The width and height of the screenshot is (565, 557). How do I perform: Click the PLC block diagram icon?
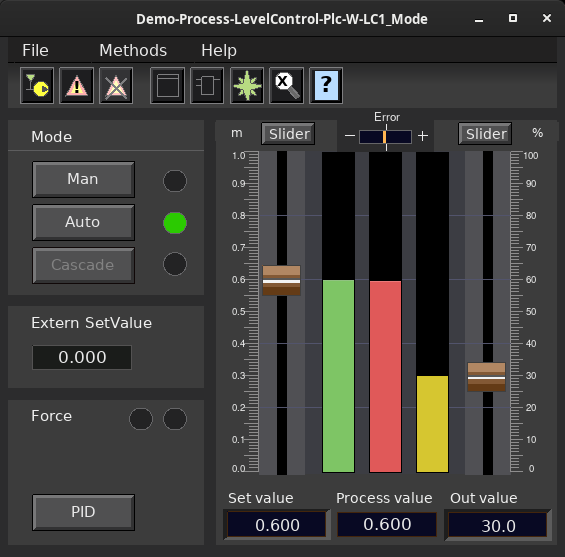pyautogui.click(x=207, y=85)
